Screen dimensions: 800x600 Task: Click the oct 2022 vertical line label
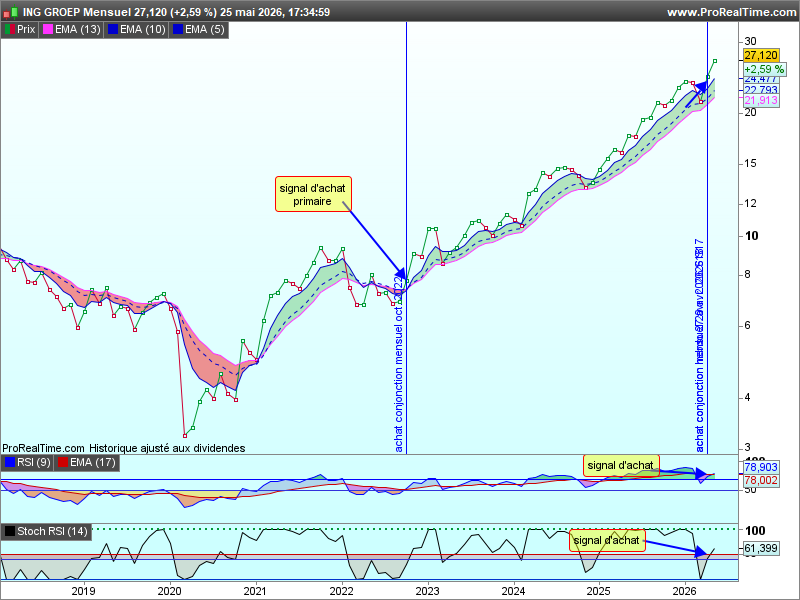(x=399, y=364)
